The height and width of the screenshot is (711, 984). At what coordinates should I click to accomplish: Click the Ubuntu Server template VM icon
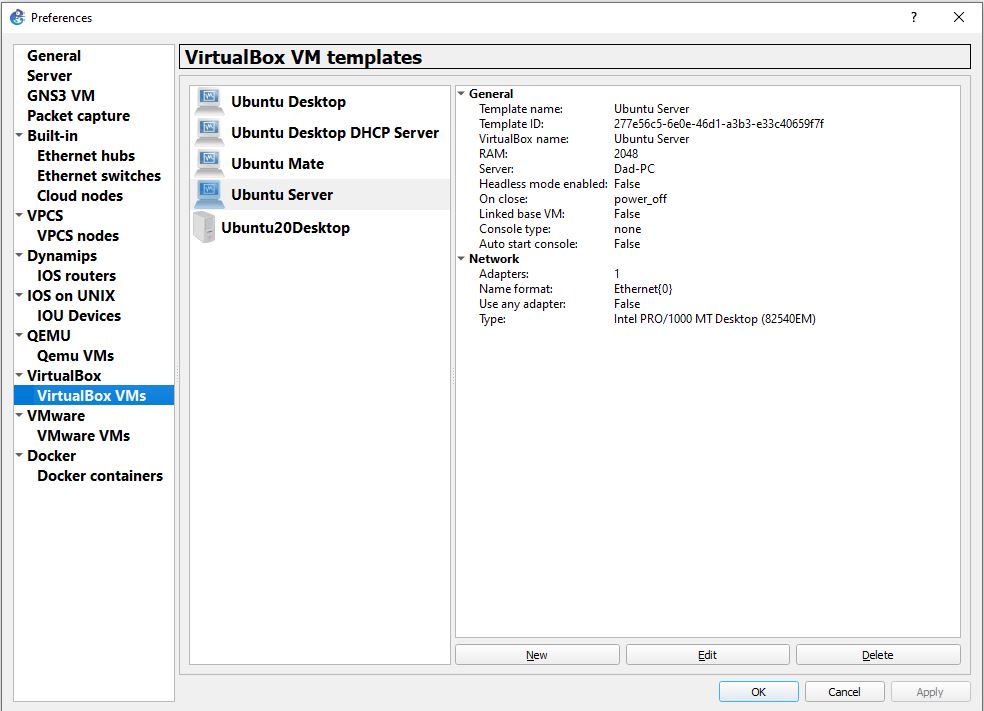209,195
